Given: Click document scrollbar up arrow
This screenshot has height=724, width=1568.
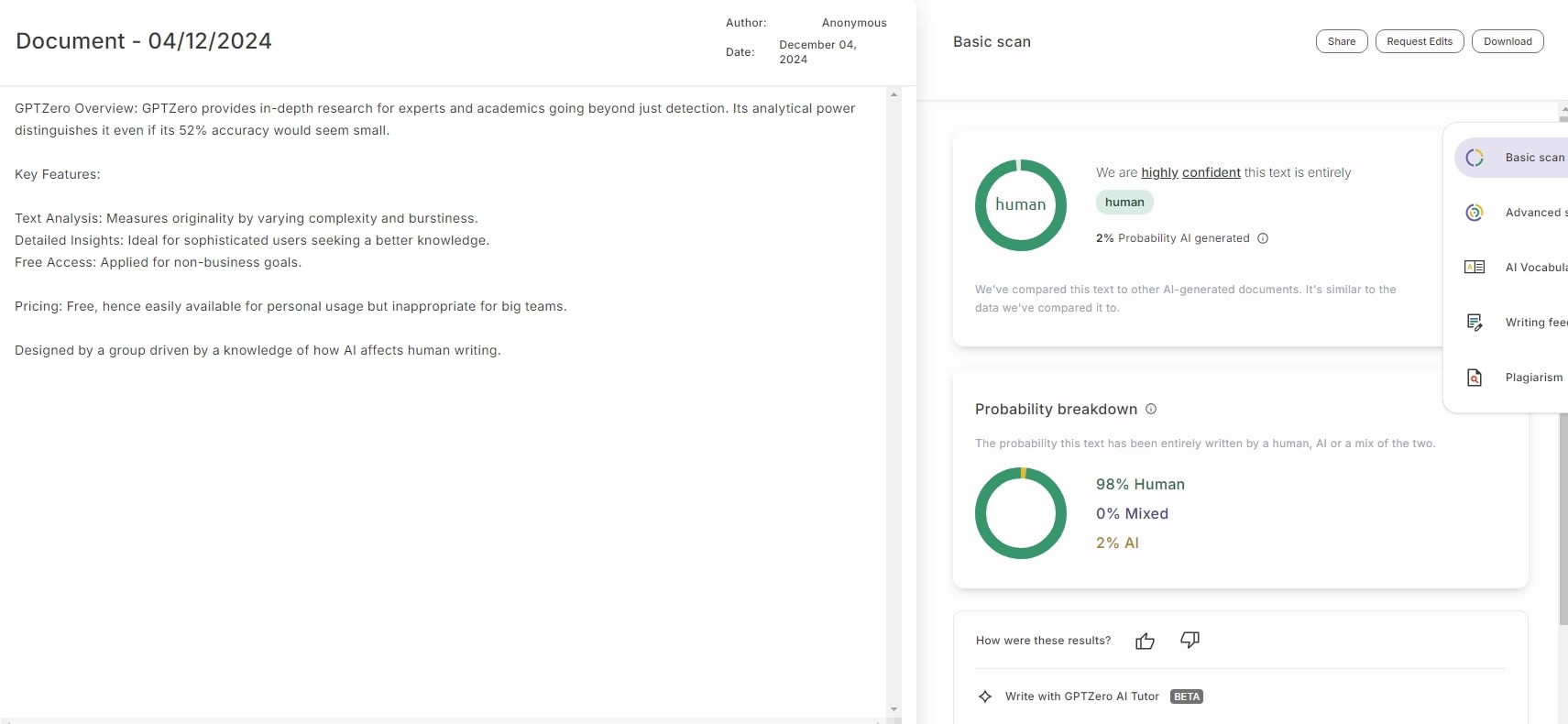Looking at the screenshot, I should 894,94.
